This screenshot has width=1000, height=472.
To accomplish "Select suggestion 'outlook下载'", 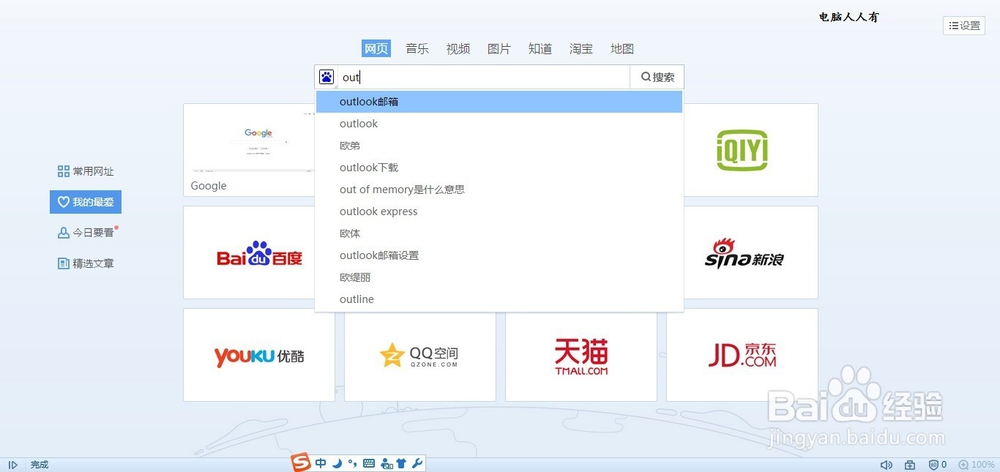I will pos(499,168).
